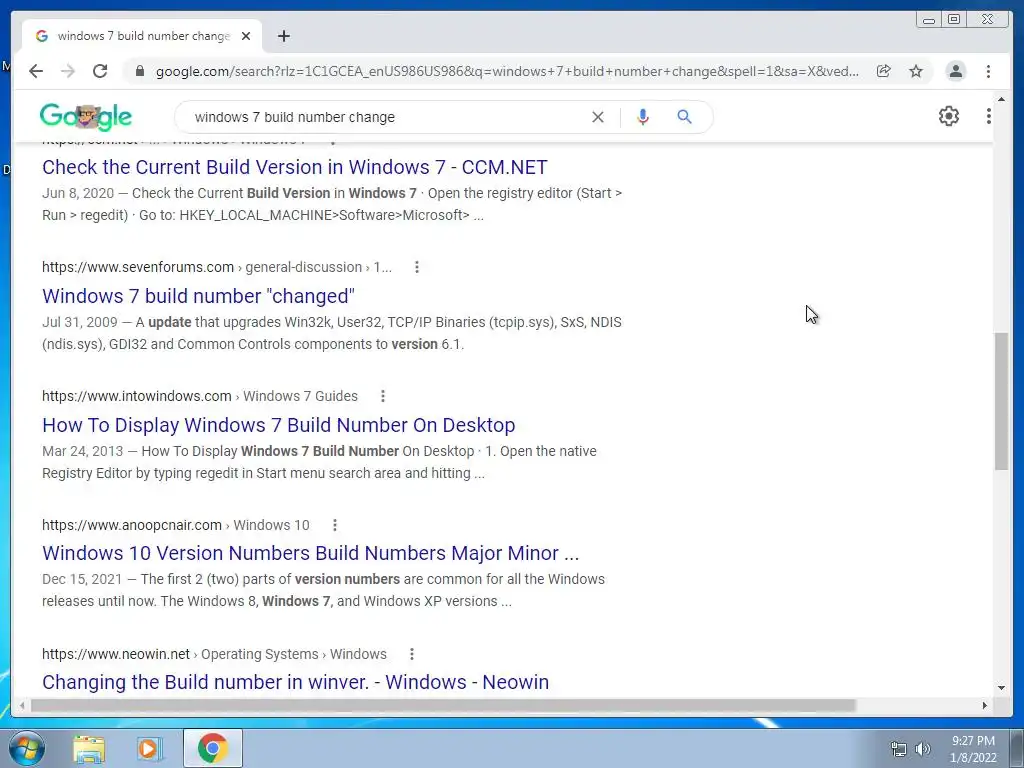Screen dimensions: 1024x768
Task: Click the sevenforums.com URL breadcrumb
Action: 217,267
